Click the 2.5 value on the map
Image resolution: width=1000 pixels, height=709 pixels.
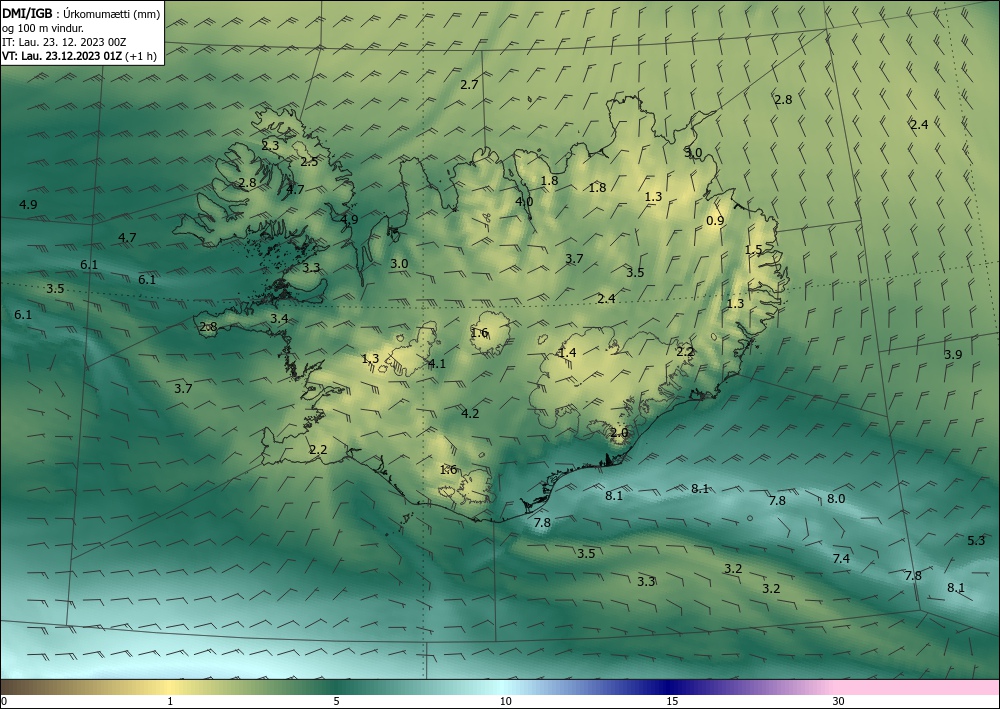(x=309, y=161)
